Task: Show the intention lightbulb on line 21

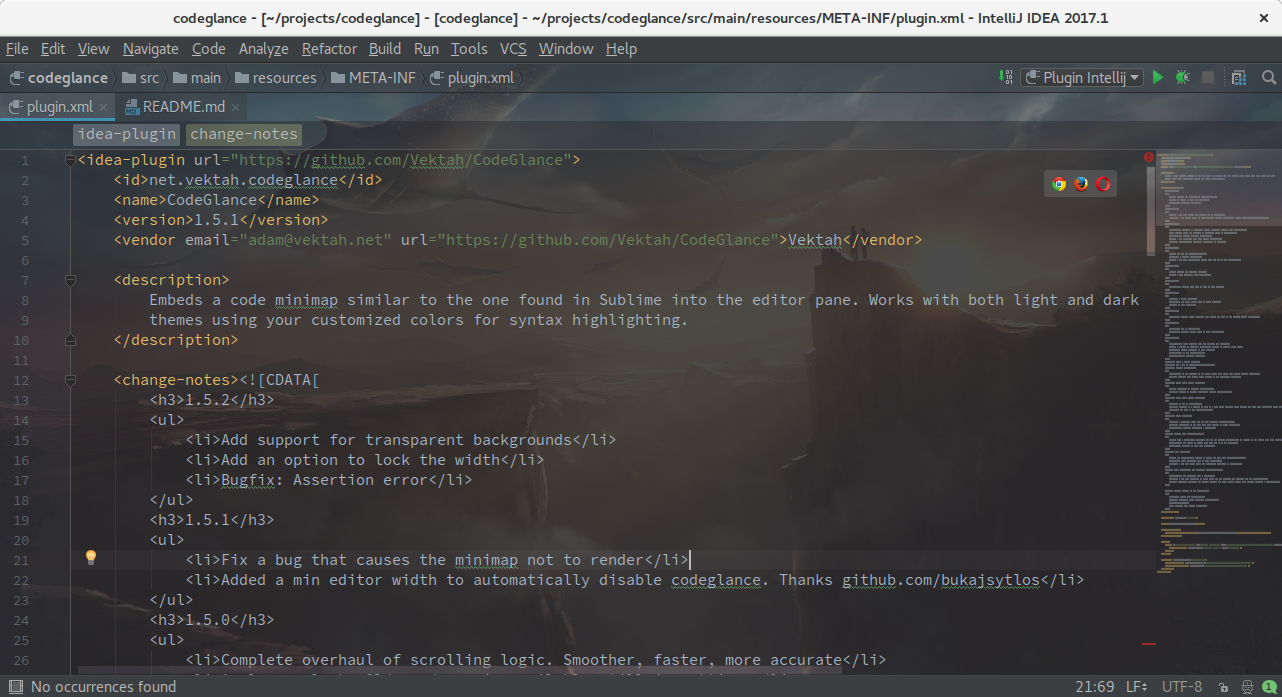Action: coord(91,557)
